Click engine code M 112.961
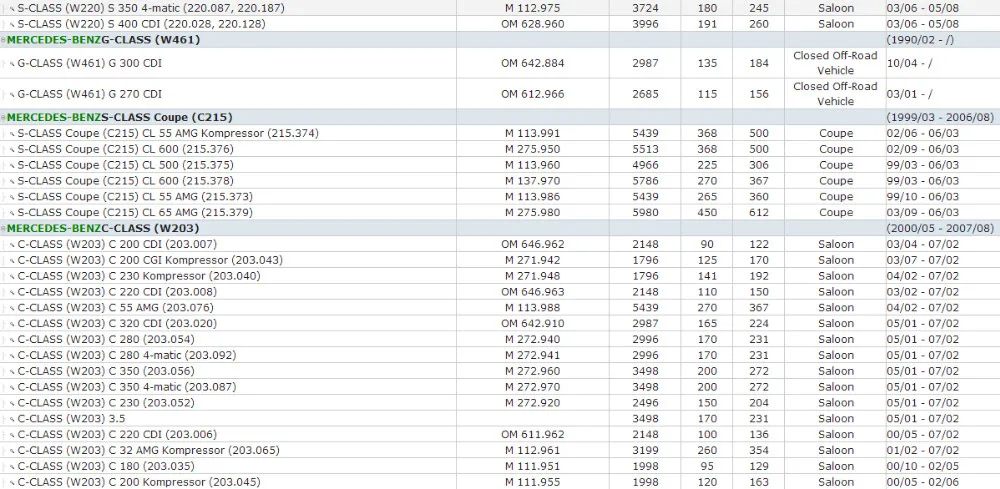 [x=533, y=450]
